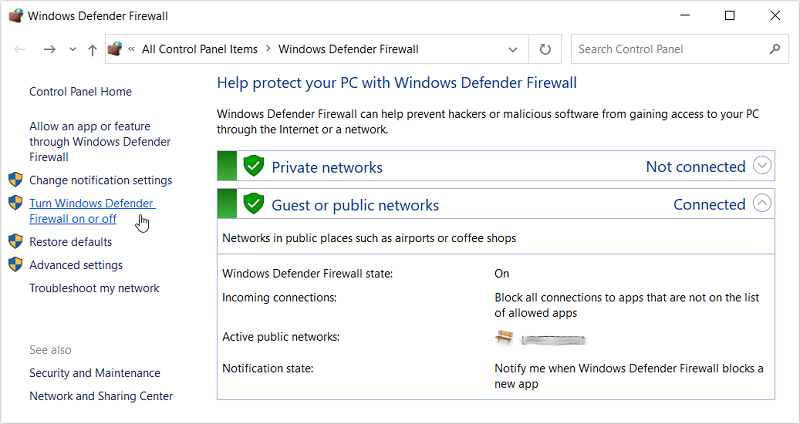
Task: Click 'Help protect your PC' heading
Action: pyautogui.click(x=397, y=83)
